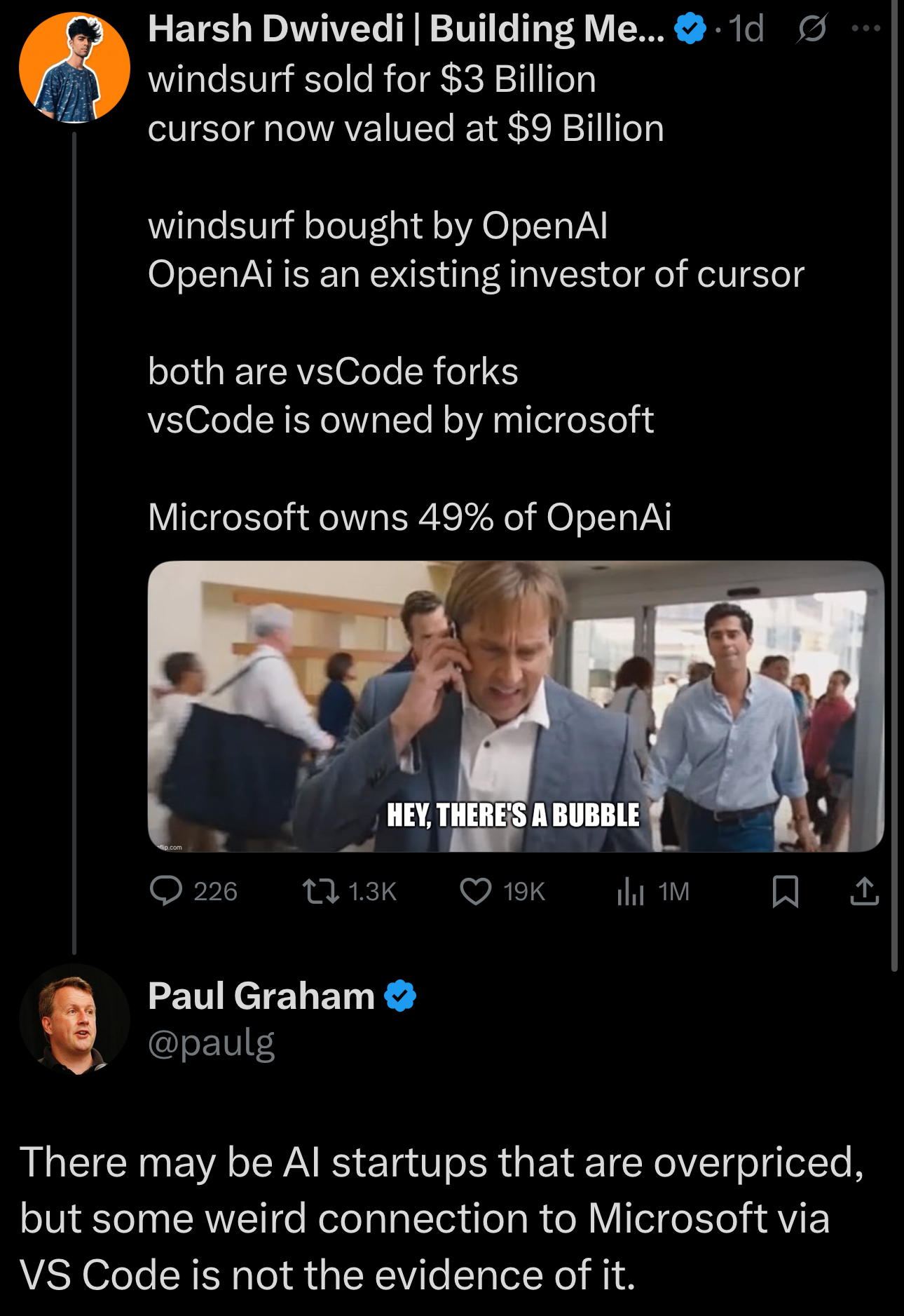Open Harsh Dwivedi's orange profile picture
Screen dimensions: 904x1316
(74, 68)
